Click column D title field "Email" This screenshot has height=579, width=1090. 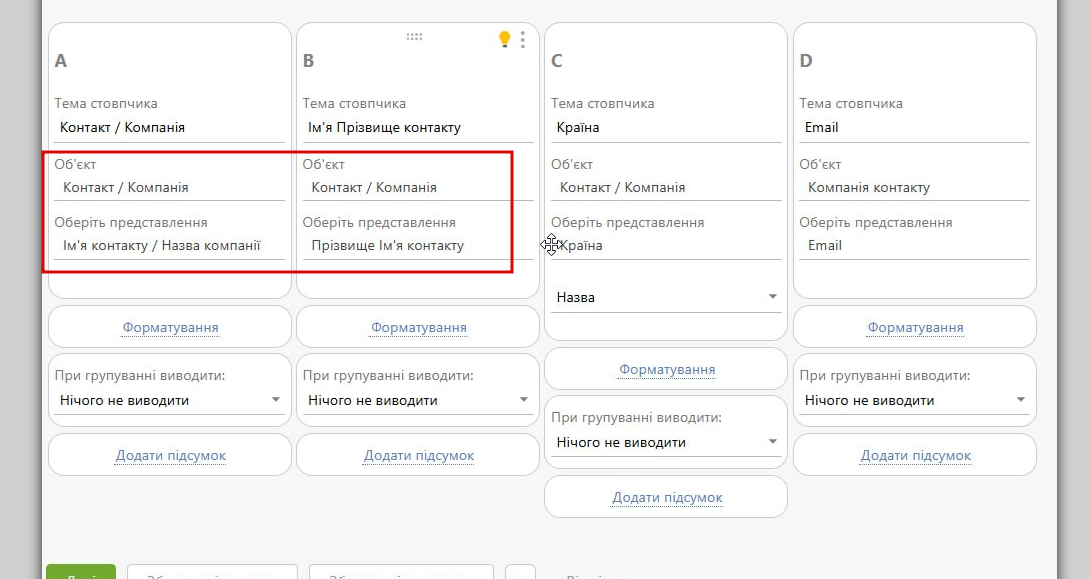pyautogui.click(x=914, y=128)
